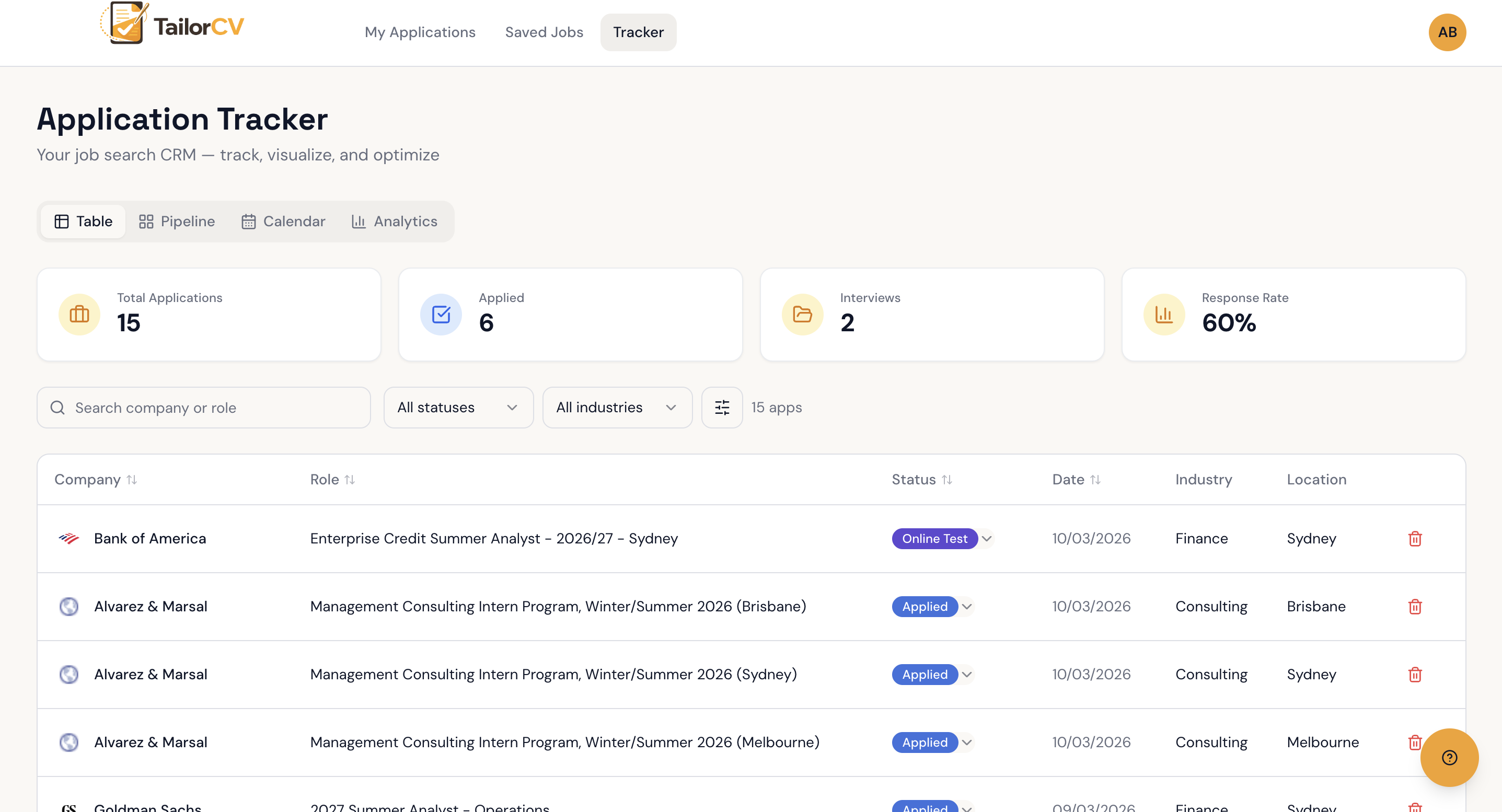
Task: Open the advanced filters sliders icon
Action: click(x=722, y=408)
